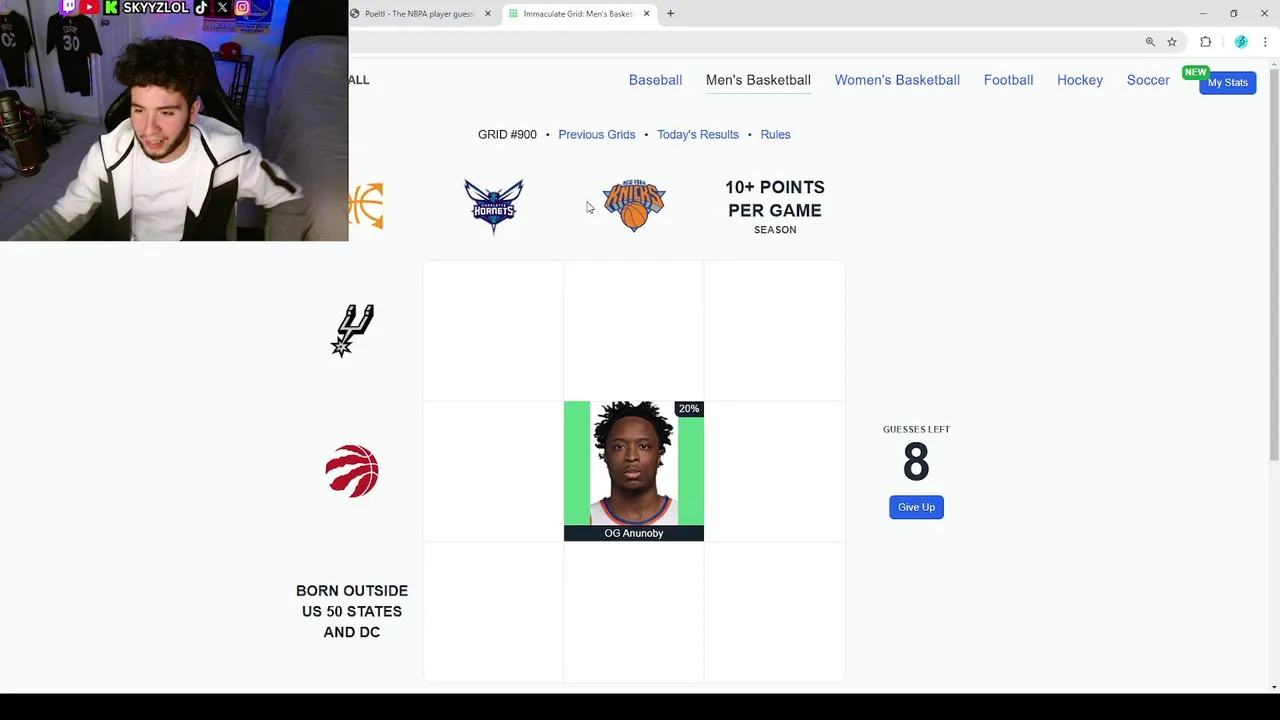1280x720 pixels.
Task: Click the Charlotte Hornets logo column header
Action: (493, 206)
